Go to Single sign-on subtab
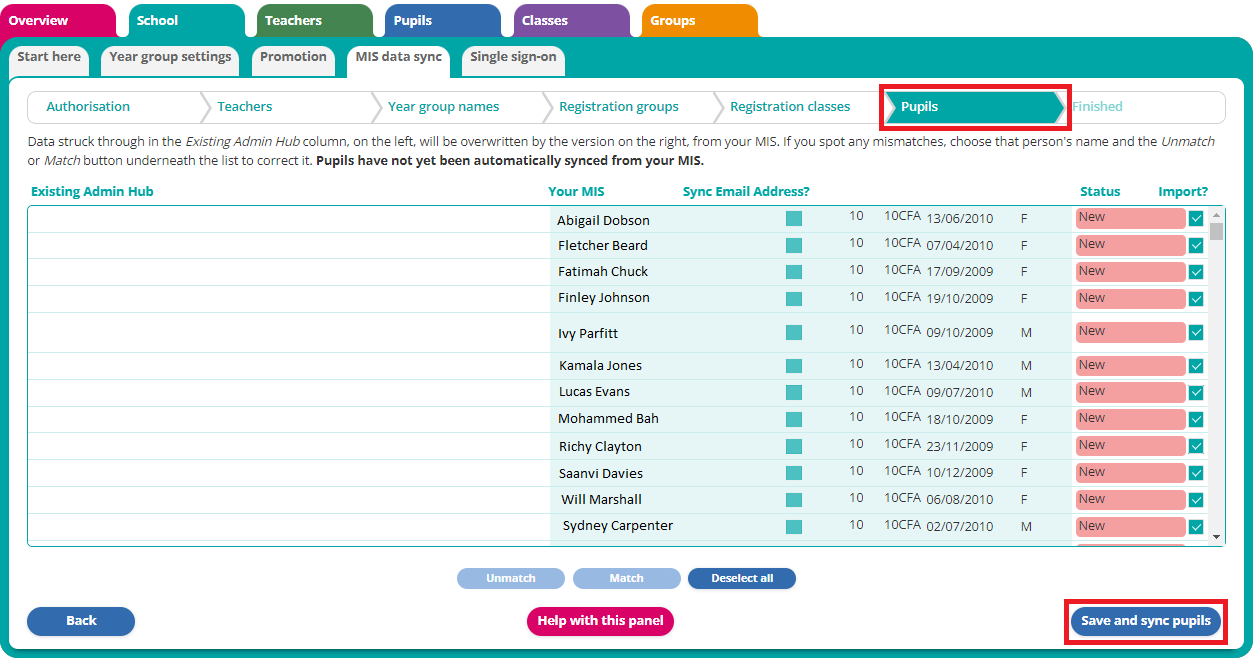Viewport: 1256px width, 665px height. [513, 58]
